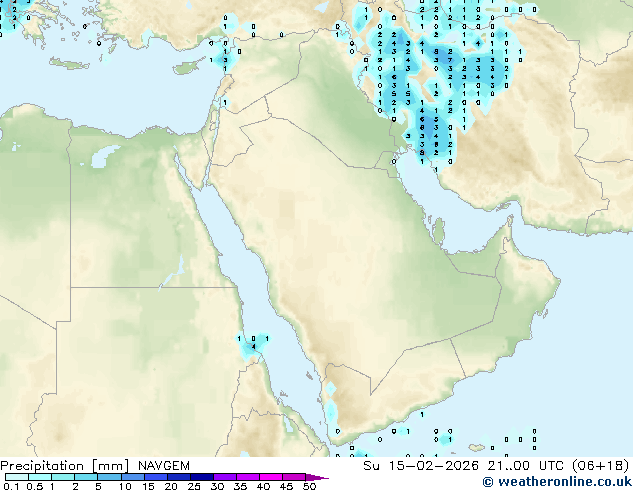Select the 40–45 mm pink legend swatch
This screenshot has width=634, height=490.
pyautogui.click(x=271, y=477)
